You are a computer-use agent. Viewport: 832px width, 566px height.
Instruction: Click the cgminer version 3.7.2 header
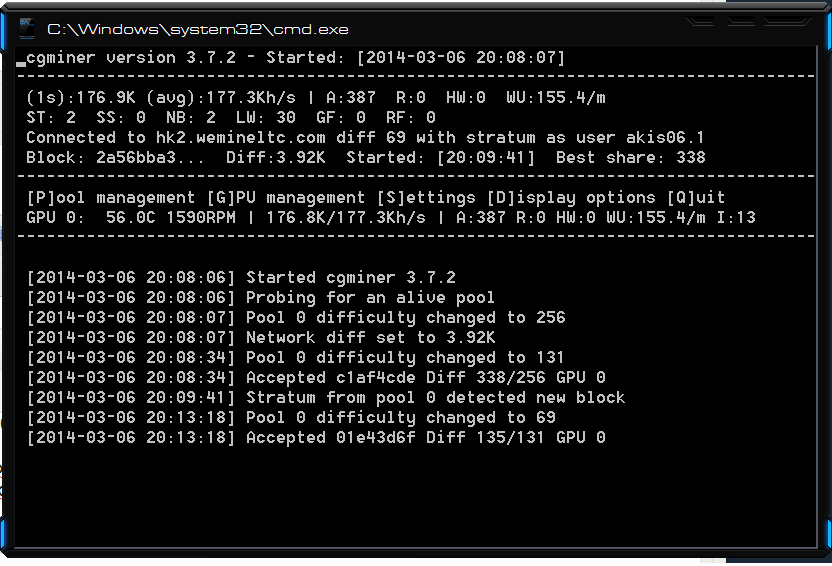click(x=131, y=57)
